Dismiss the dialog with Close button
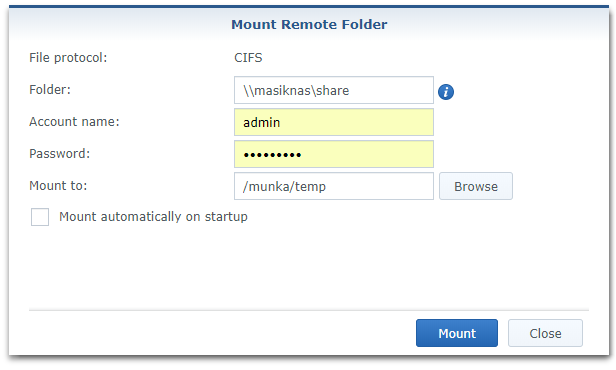Viewport: 616px width, 370px height. [545, 333]
